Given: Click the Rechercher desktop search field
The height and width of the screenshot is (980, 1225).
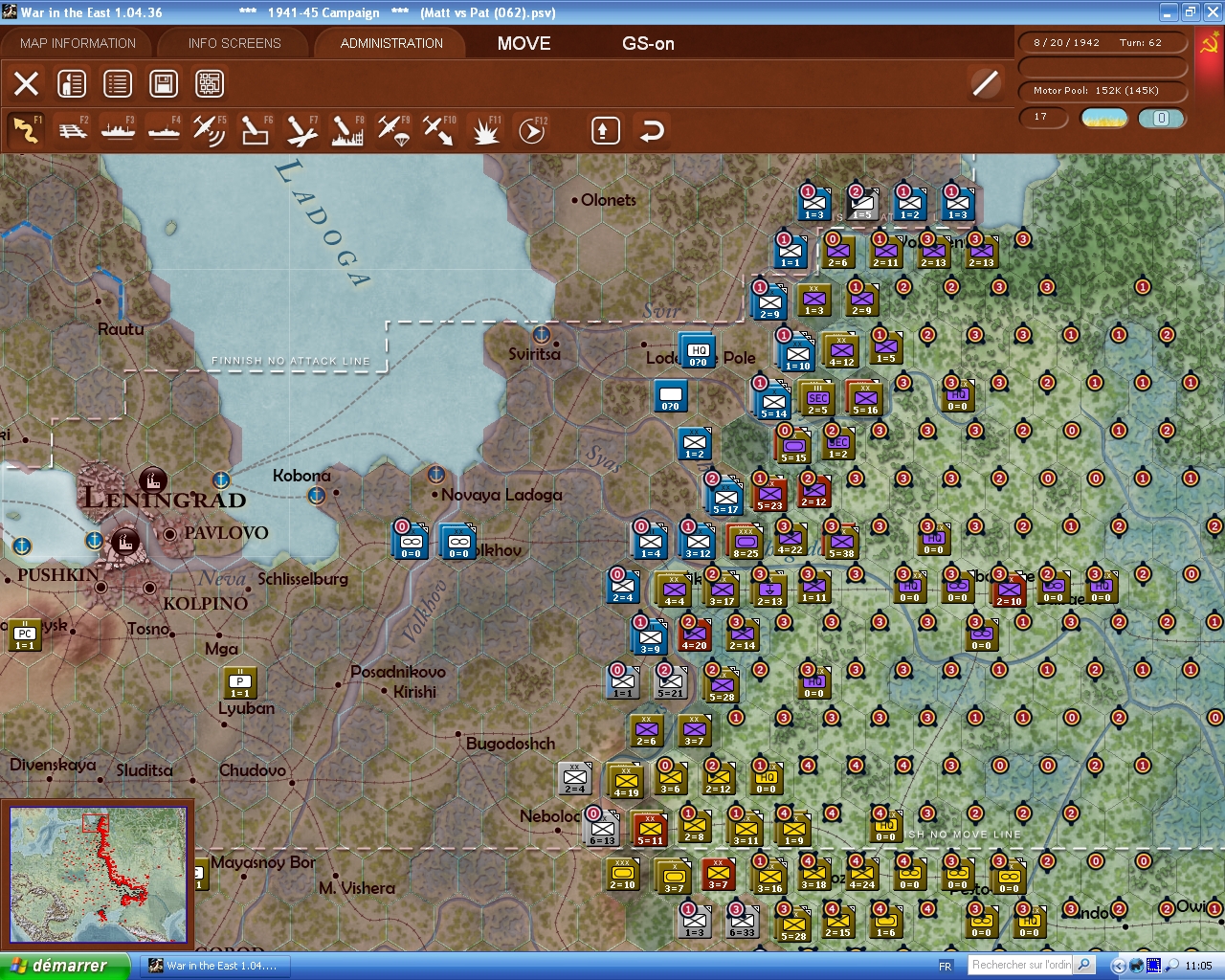Looking at the screenshot, I should pyautogui.click(x=1021, y=965).
